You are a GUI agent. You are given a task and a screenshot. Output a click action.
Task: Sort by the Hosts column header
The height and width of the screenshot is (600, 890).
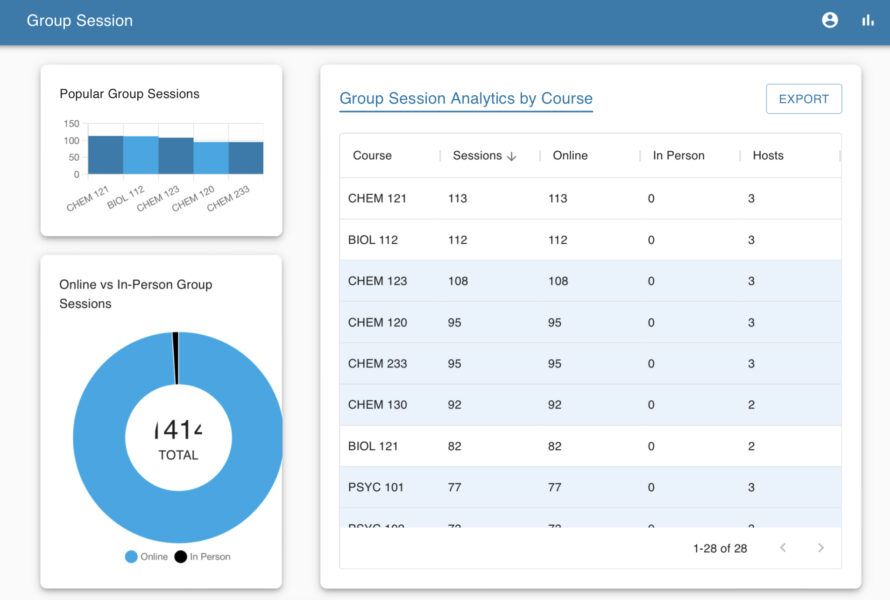pos(768,156)
